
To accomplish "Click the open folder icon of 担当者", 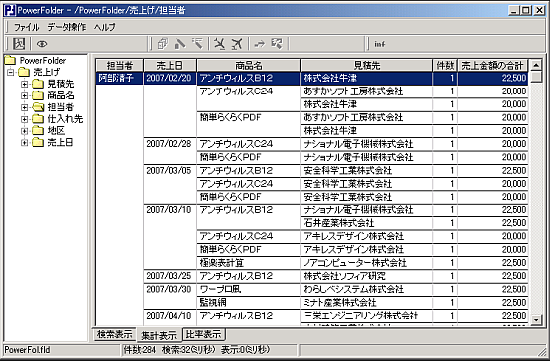I will (38, 107).
